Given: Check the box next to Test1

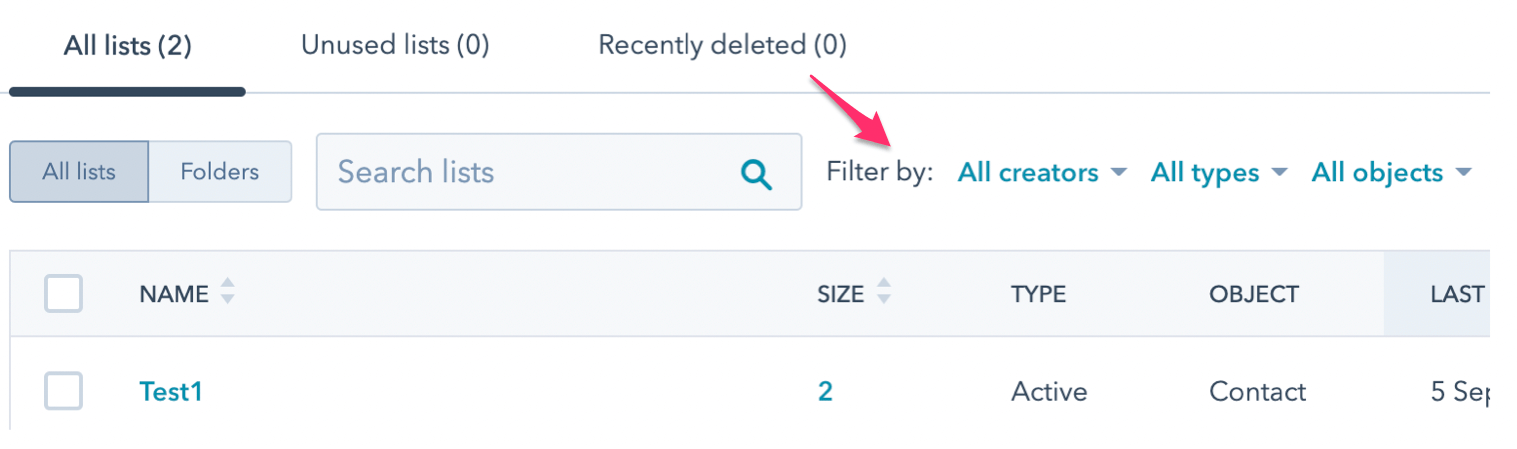Looking at the screenshot, I should pyautogui.click(x=63, y=391).
